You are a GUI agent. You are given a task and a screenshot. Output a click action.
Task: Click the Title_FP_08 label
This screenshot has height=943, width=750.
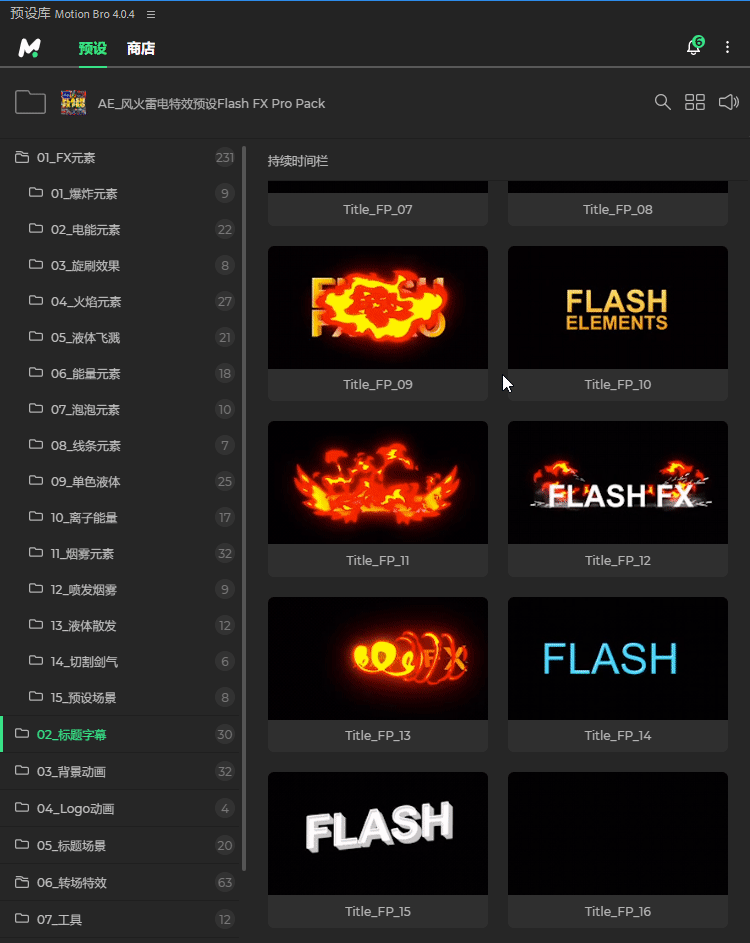point(618,209)
